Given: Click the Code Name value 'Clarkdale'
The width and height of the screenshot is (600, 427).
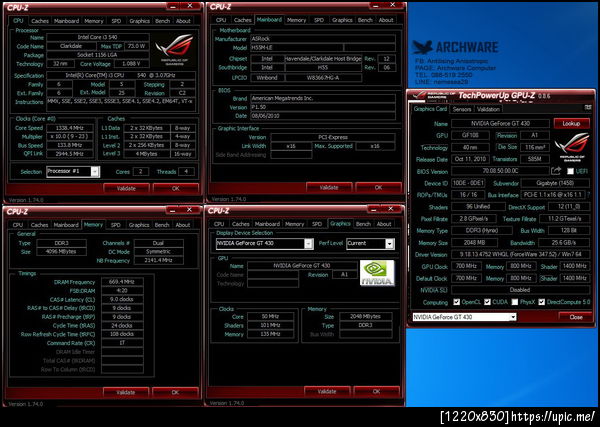Looking at the screenshot, I should 71,46.
